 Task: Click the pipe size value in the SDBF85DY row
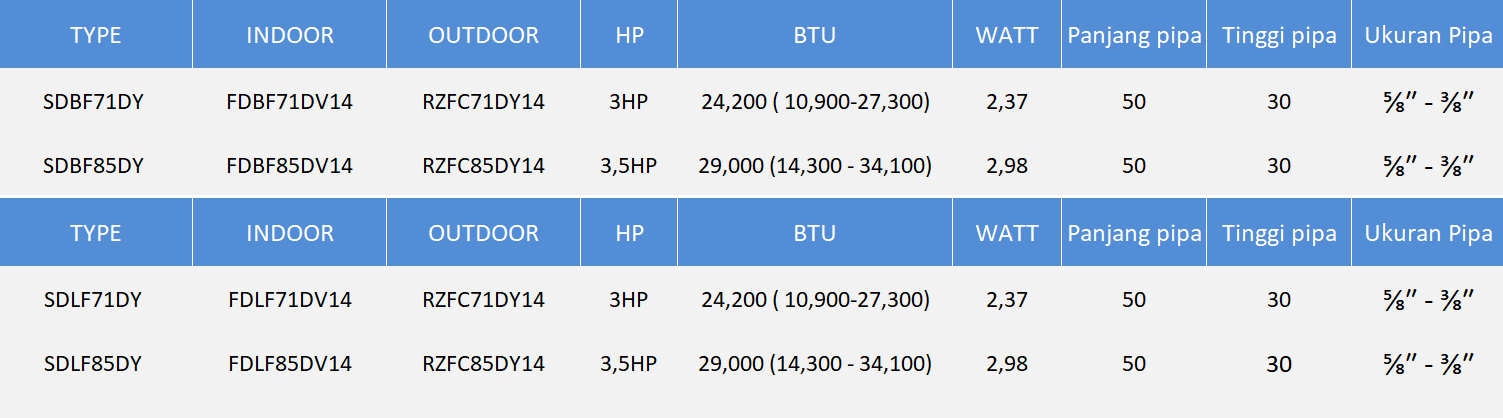pyautogui.click(x=1426, y=166)
